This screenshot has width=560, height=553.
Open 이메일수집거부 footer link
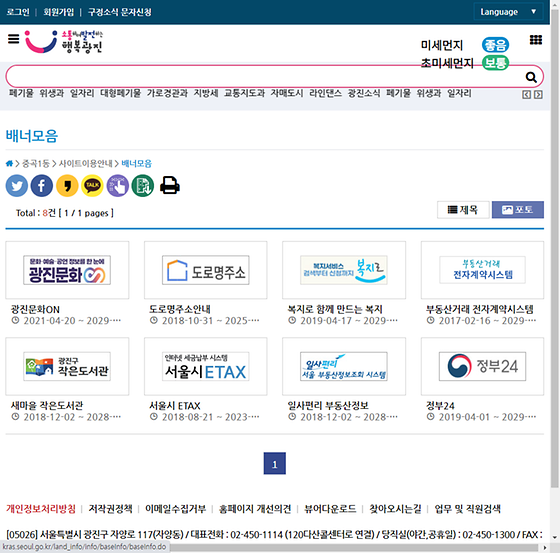(x=175, y=509)
